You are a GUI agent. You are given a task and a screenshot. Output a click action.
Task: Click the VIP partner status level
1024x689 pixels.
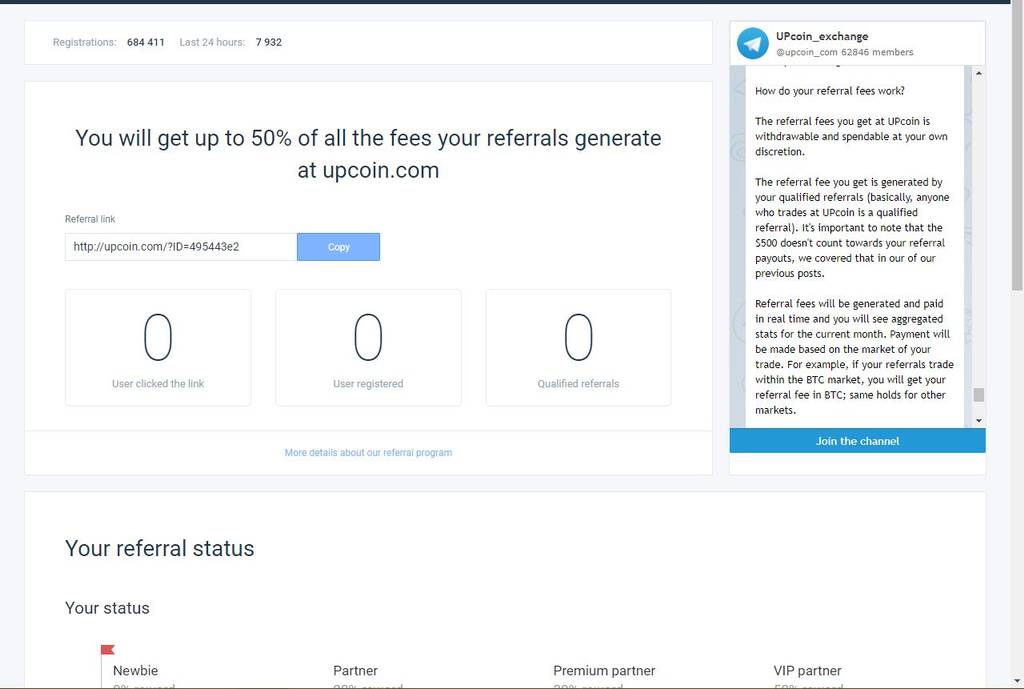point(807,671)
